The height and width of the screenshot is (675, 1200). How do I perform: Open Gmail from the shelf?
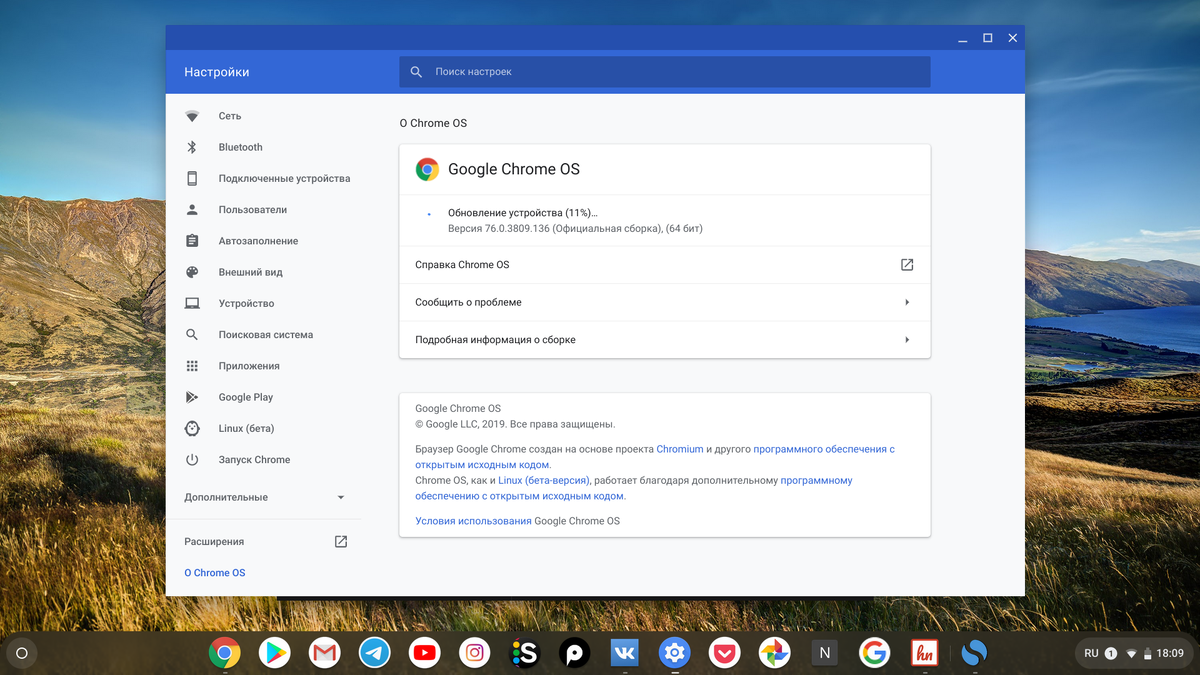(x=324, y=652)
